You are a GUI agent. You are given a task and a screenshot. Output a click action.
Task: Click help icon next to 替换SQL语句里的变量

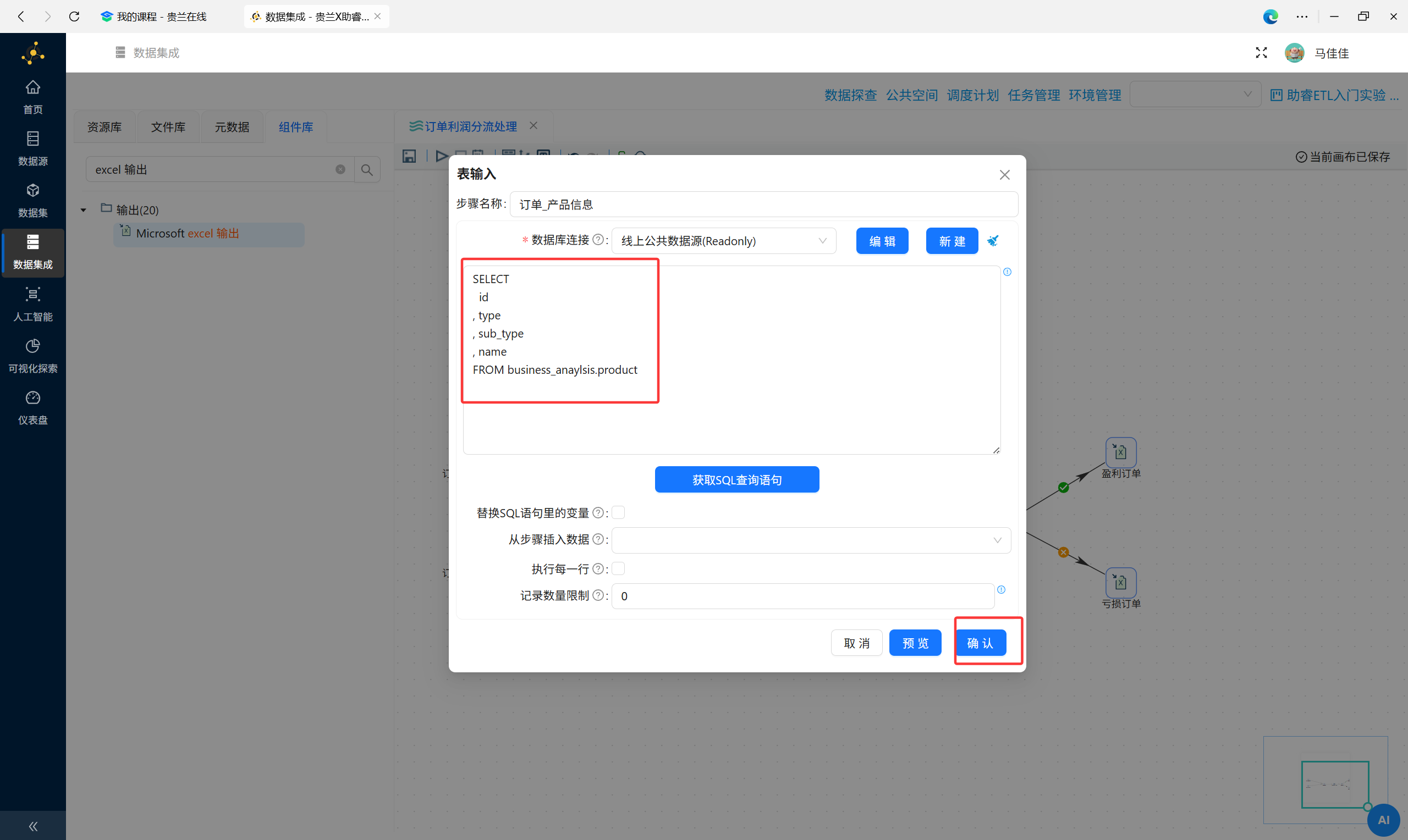click(x=598, y=512)
